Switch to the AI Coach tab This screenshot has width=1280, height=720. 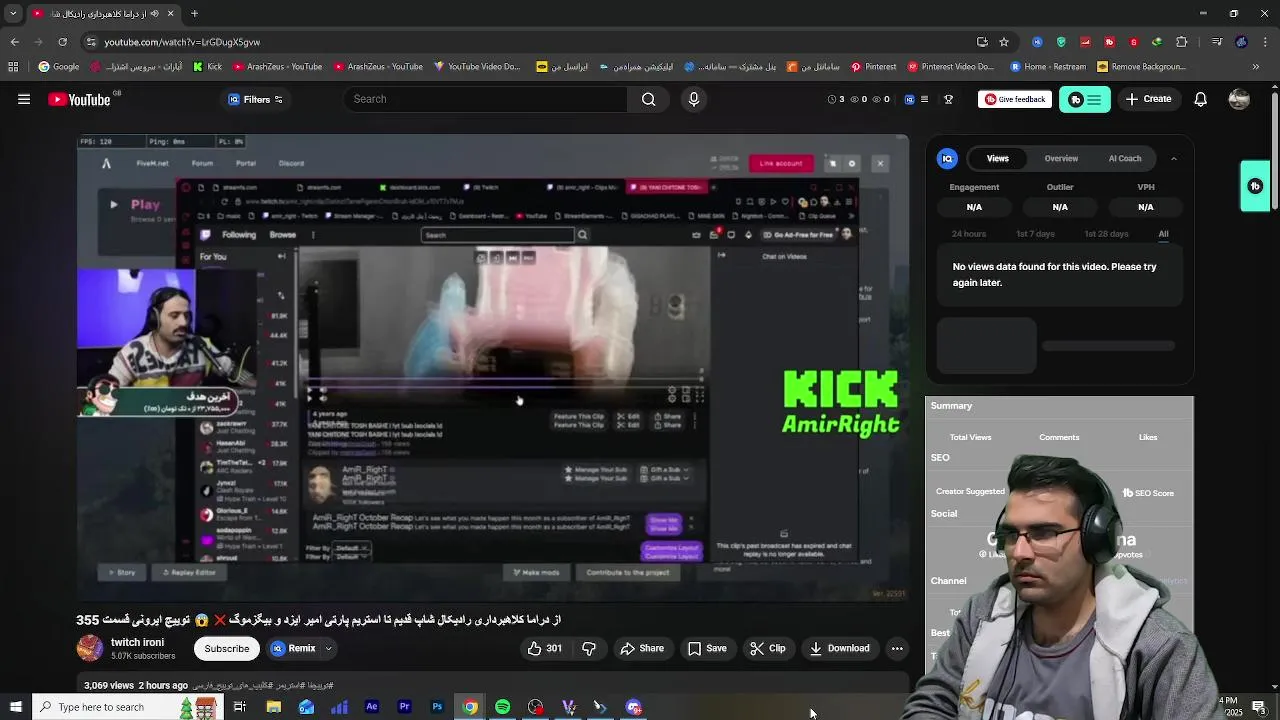1125,158
